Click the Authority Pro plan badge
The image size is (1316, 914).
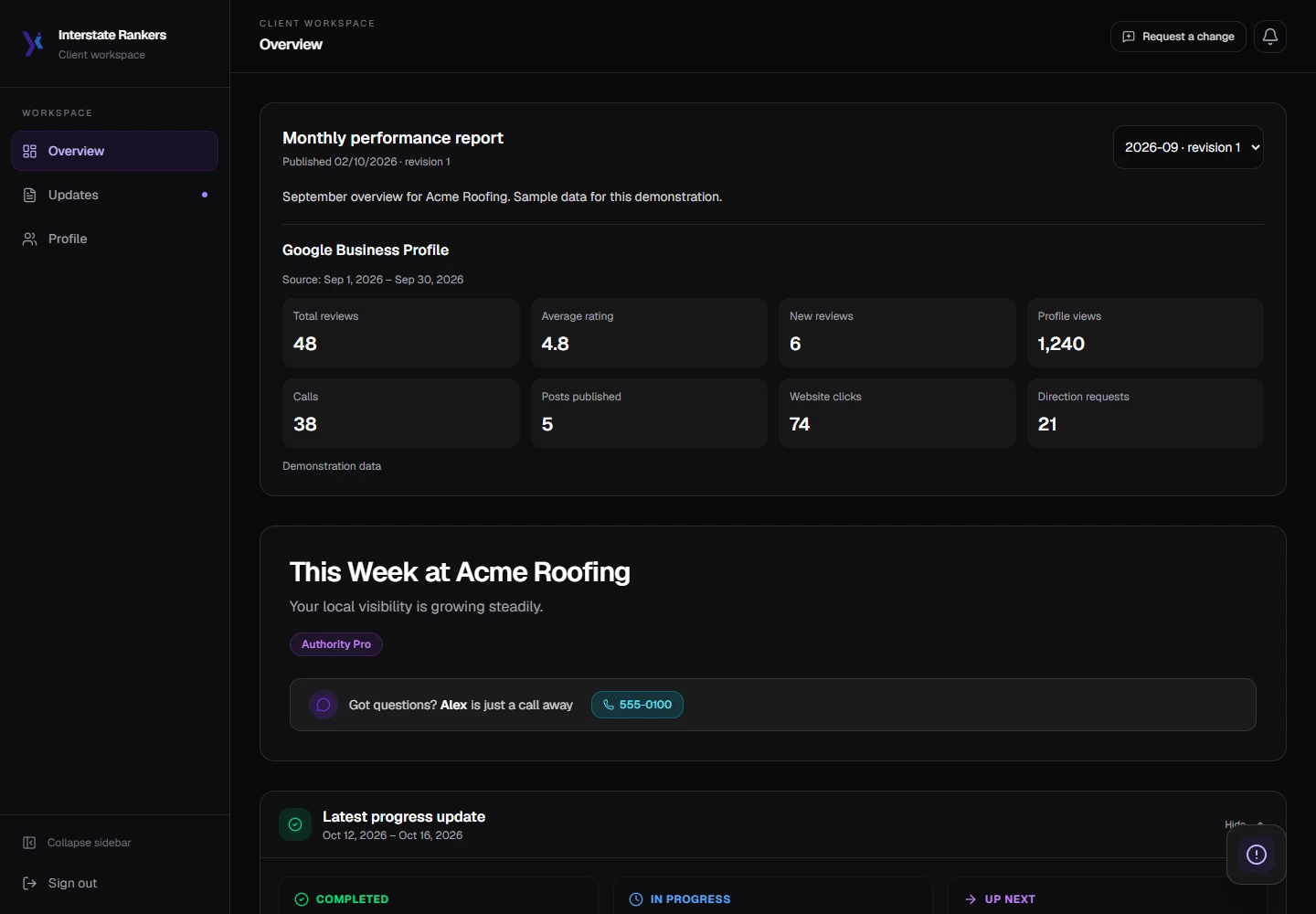click(x=336, y=644)
